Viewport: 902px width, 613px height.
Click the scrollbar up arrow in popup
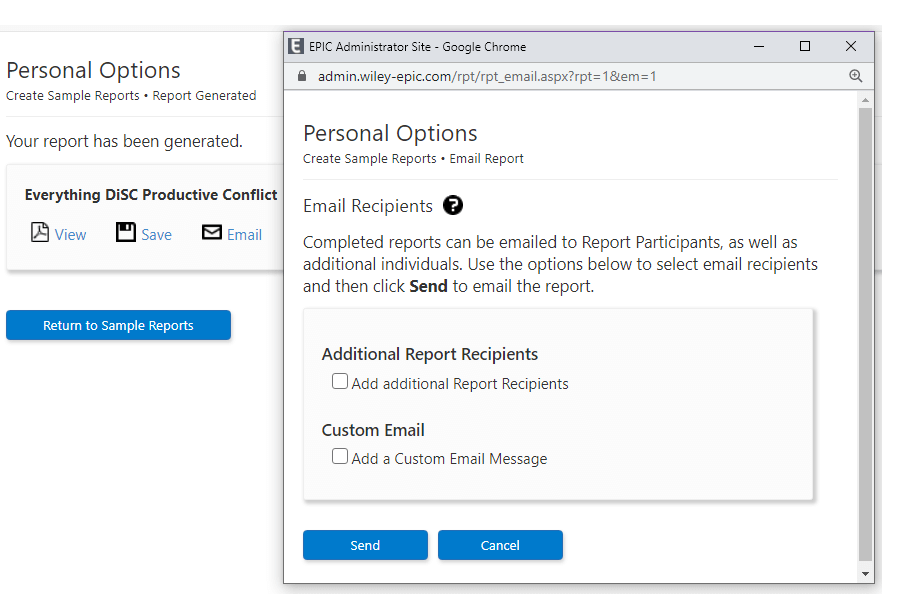(865, 100)
